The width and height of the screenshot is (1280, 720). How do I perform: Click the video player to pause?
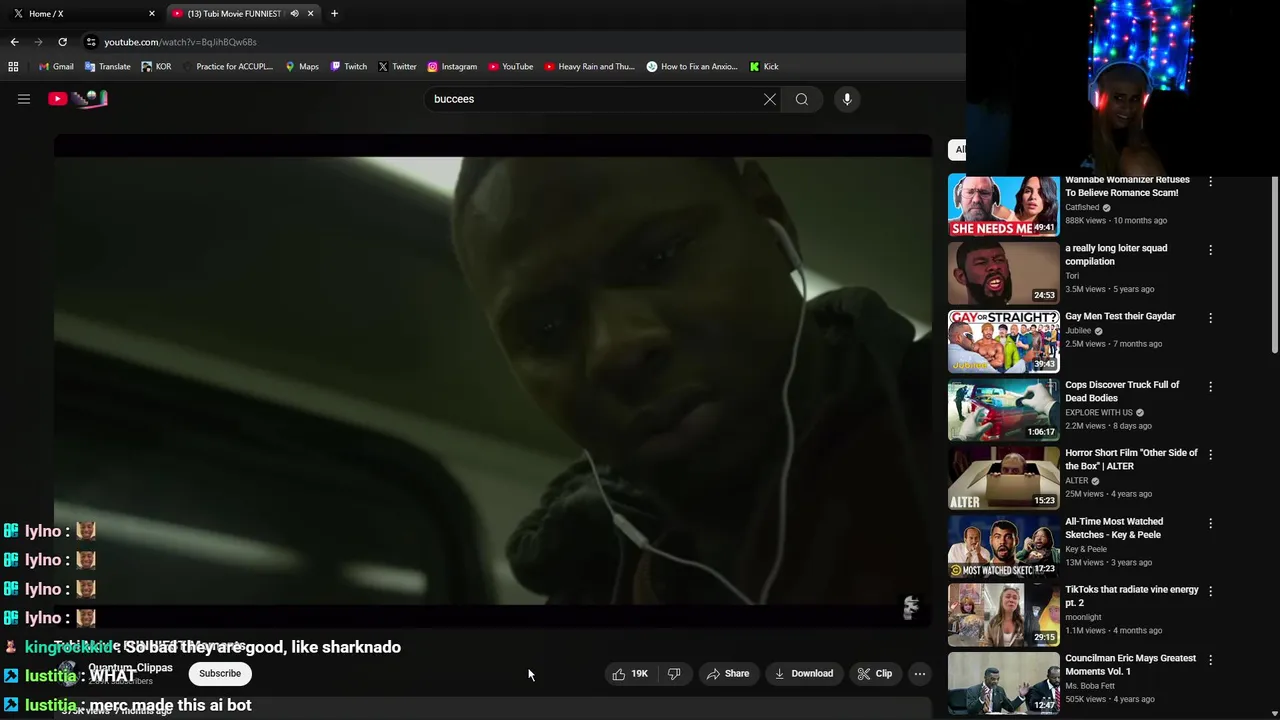click(x=493, y=380)
